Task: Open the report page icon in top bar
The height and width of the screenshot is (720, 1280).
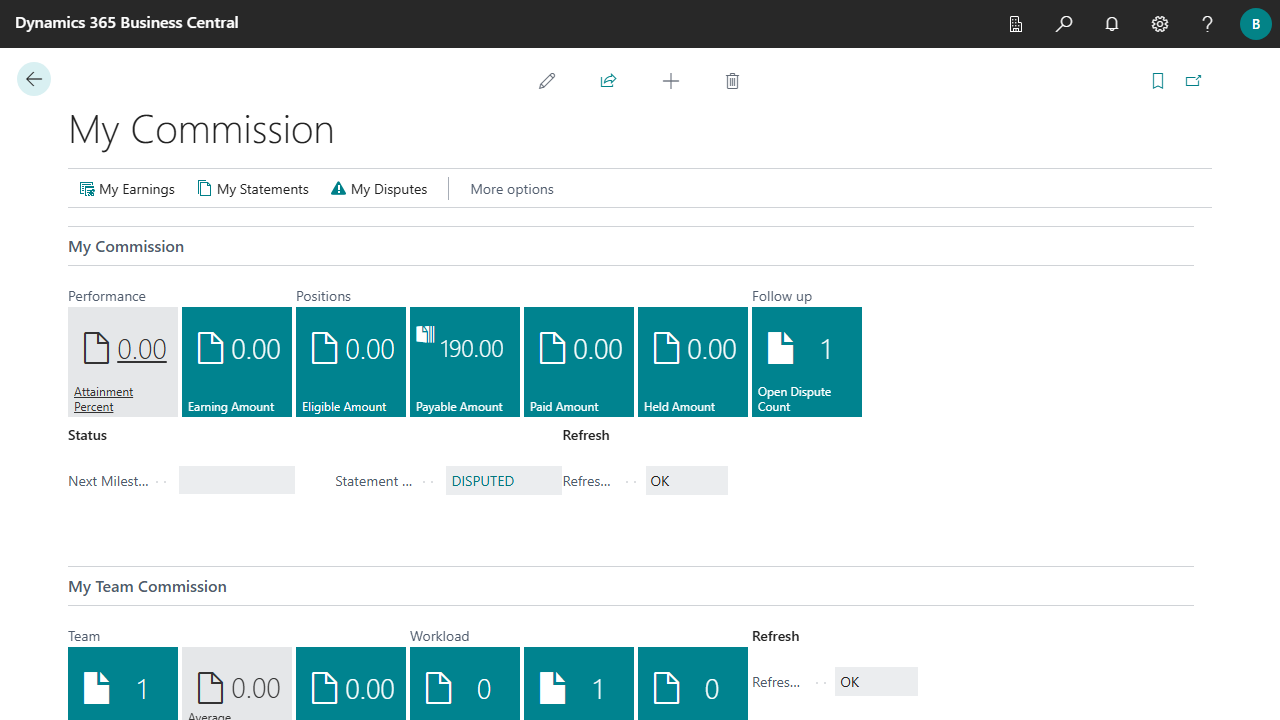Action: [1016, 24]
